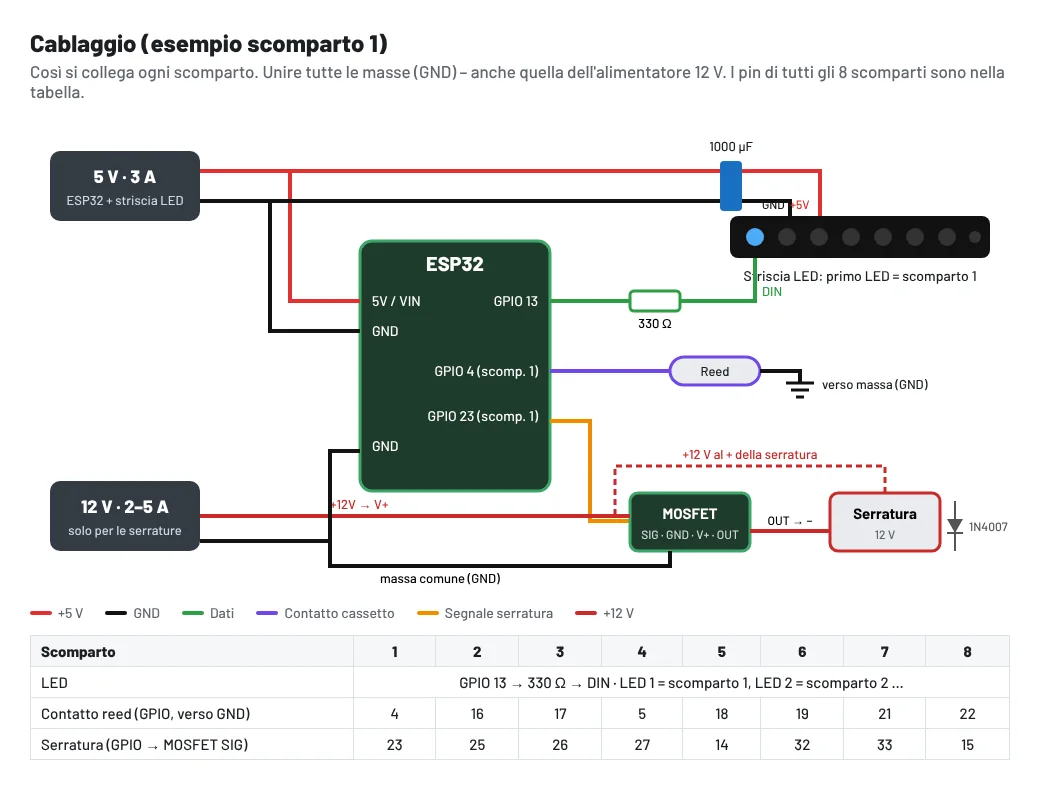Click the "GPIO 13" pin label
The height and width of the screenshot is (788, 1040).
515,301
